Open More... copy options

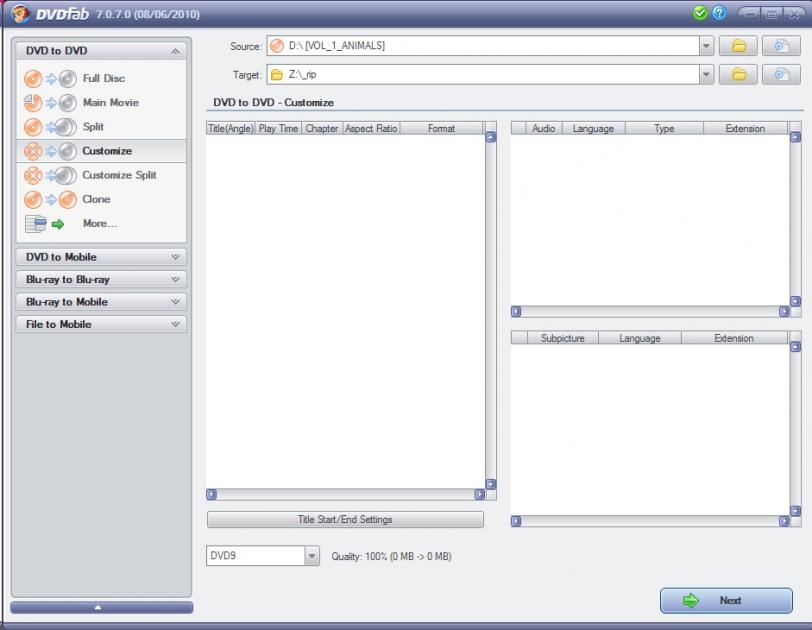tap(101, 224)
